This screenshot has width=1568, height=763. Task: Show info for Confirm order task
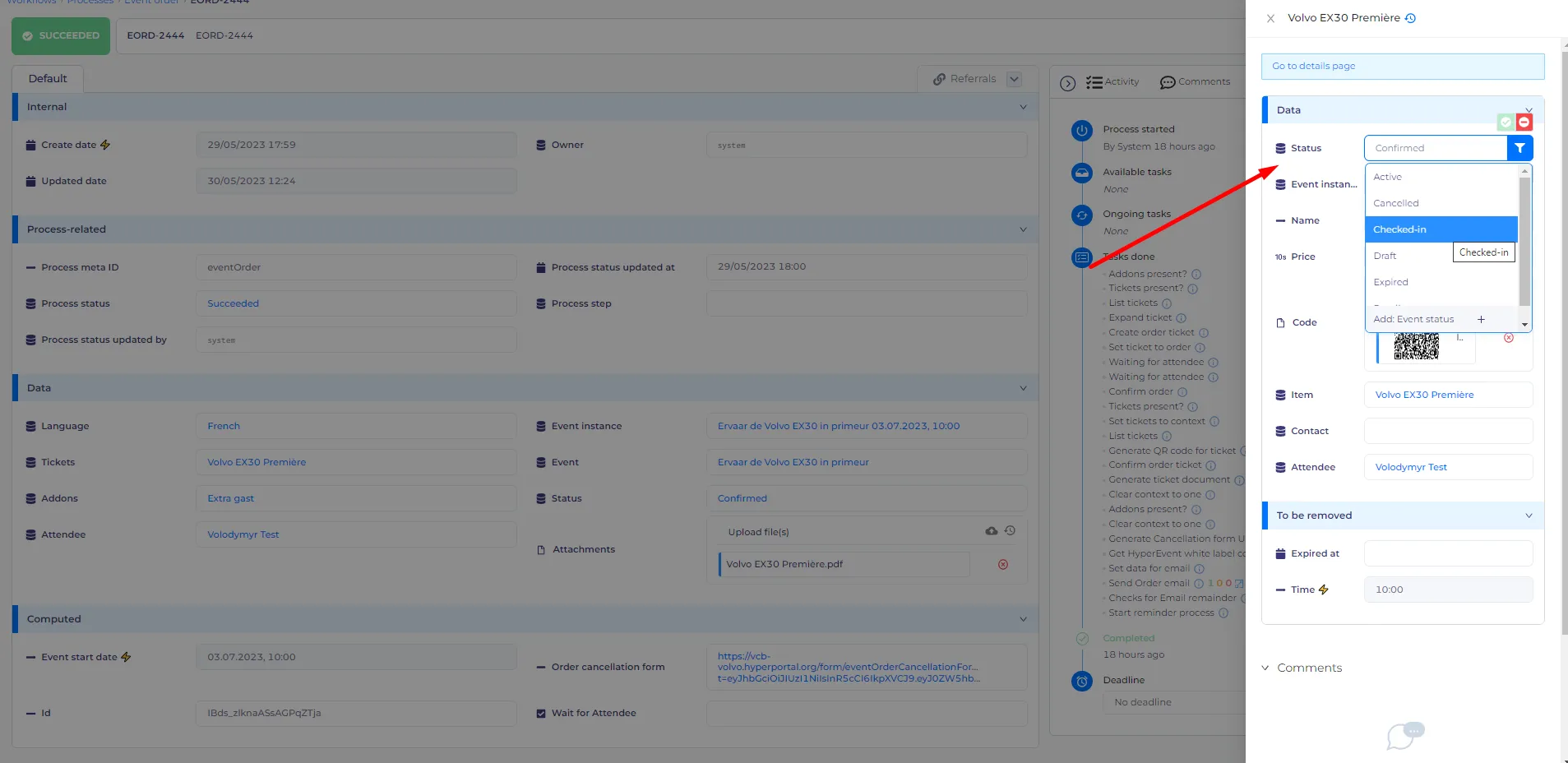(x=1182, y=392)
